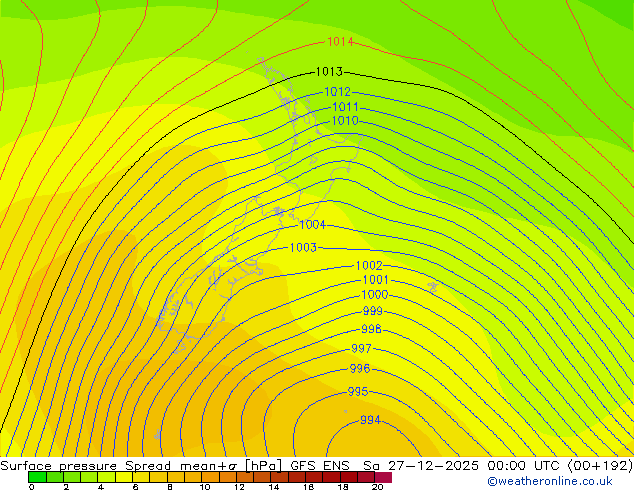Click the 995 isobar label
Image resolution: width=634 pixels, height=490 pixels.
[x=358, y=392]
